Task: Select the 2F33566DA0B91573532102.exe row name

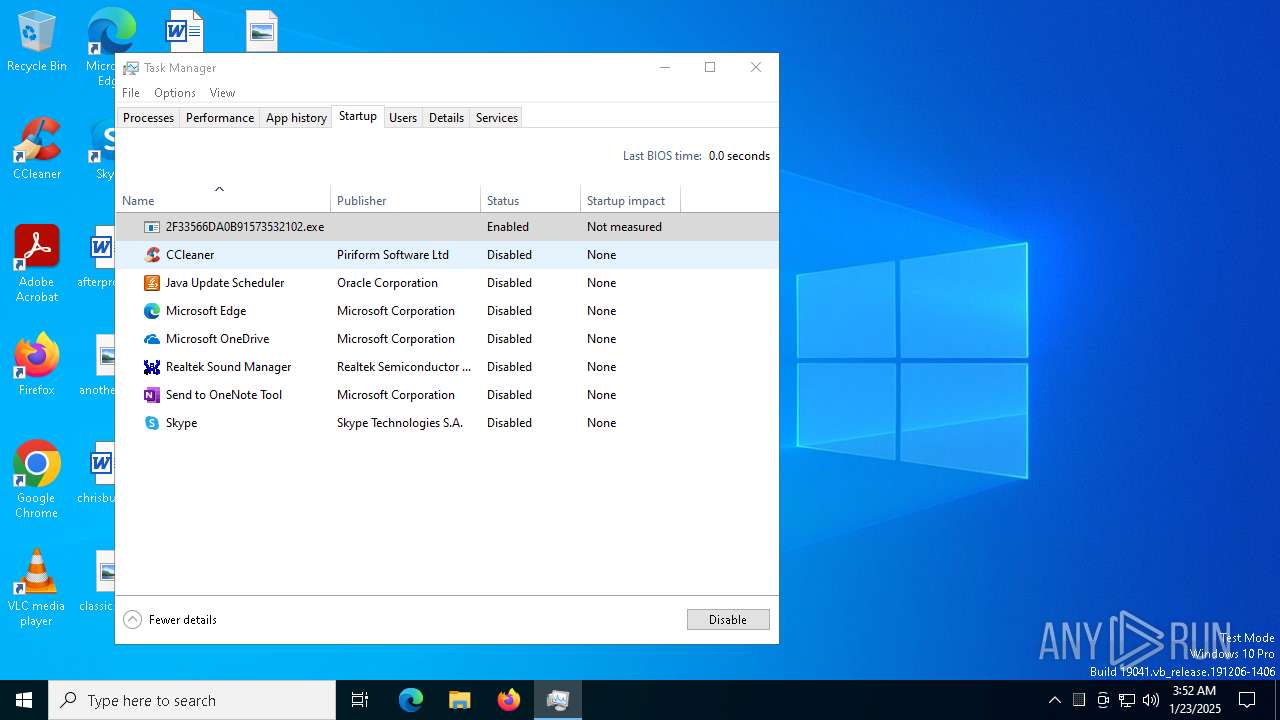Action: pos(245,227)
